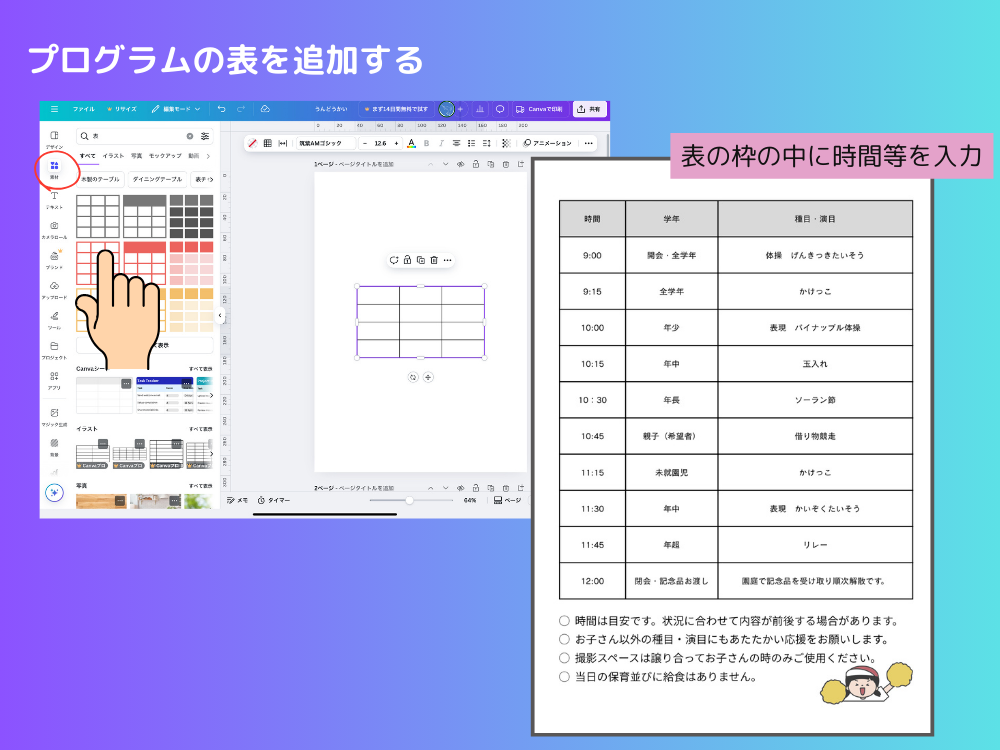Delete the selected table using the trash icon

coord(434,260)
